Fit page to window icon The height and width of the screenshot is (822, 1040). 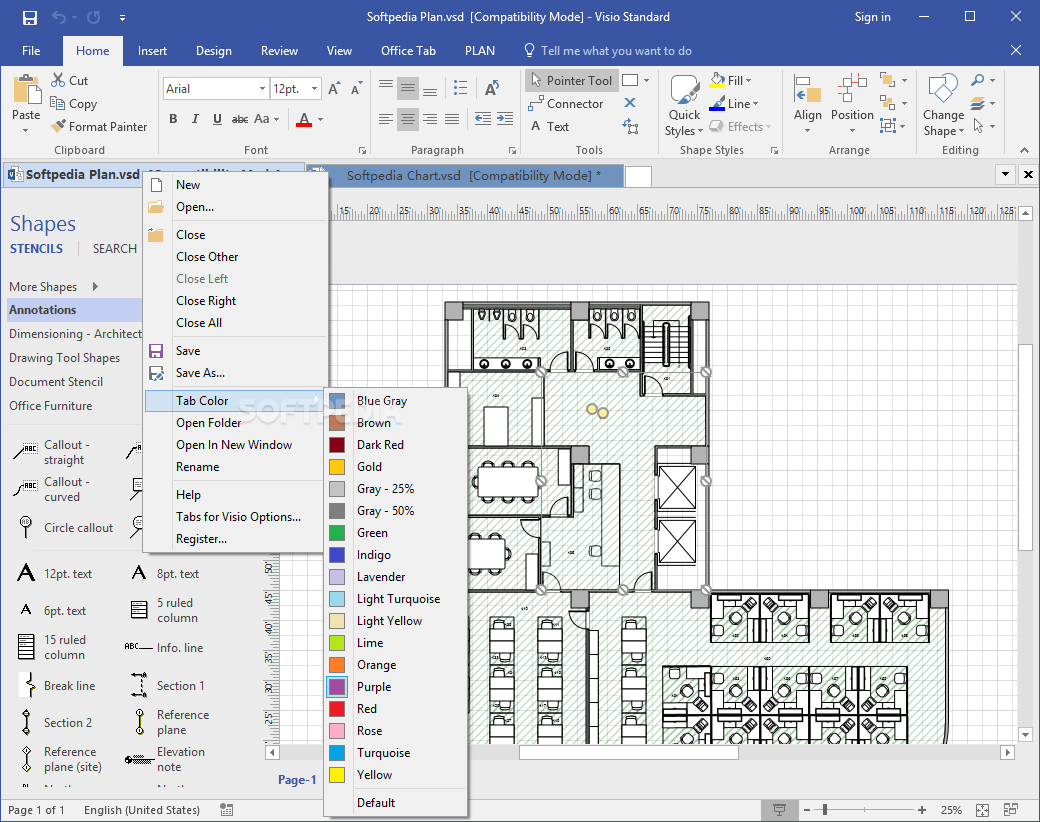tap(982, 809)
